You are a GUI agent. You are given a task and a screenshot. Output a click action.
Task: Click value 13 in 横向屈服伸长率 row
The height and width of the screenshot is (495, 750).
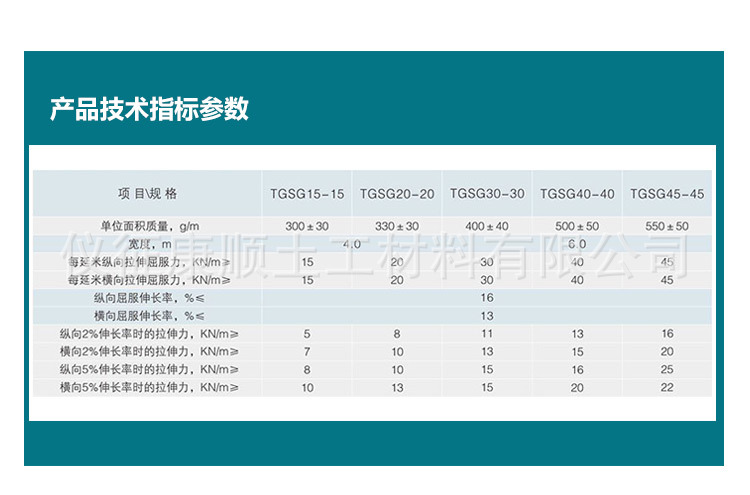[487, 316]
